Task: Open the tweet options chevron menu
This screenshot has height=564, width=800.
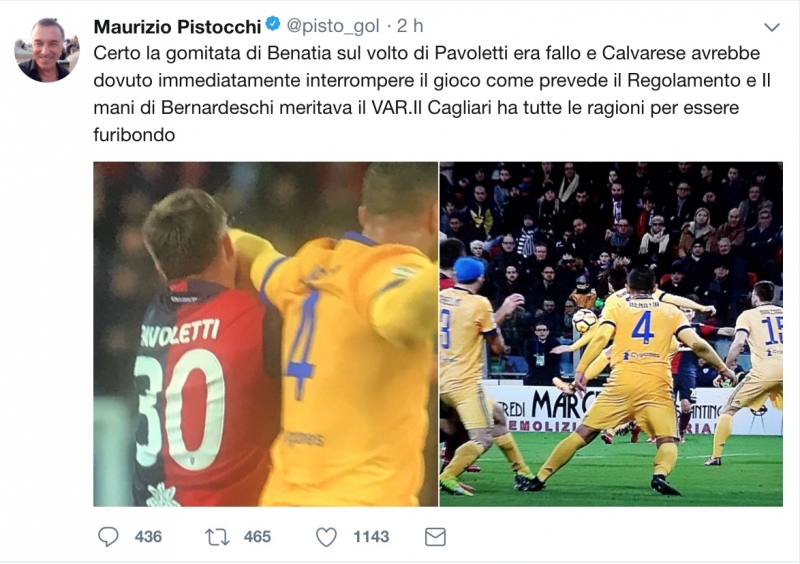Action: (772, 27)
